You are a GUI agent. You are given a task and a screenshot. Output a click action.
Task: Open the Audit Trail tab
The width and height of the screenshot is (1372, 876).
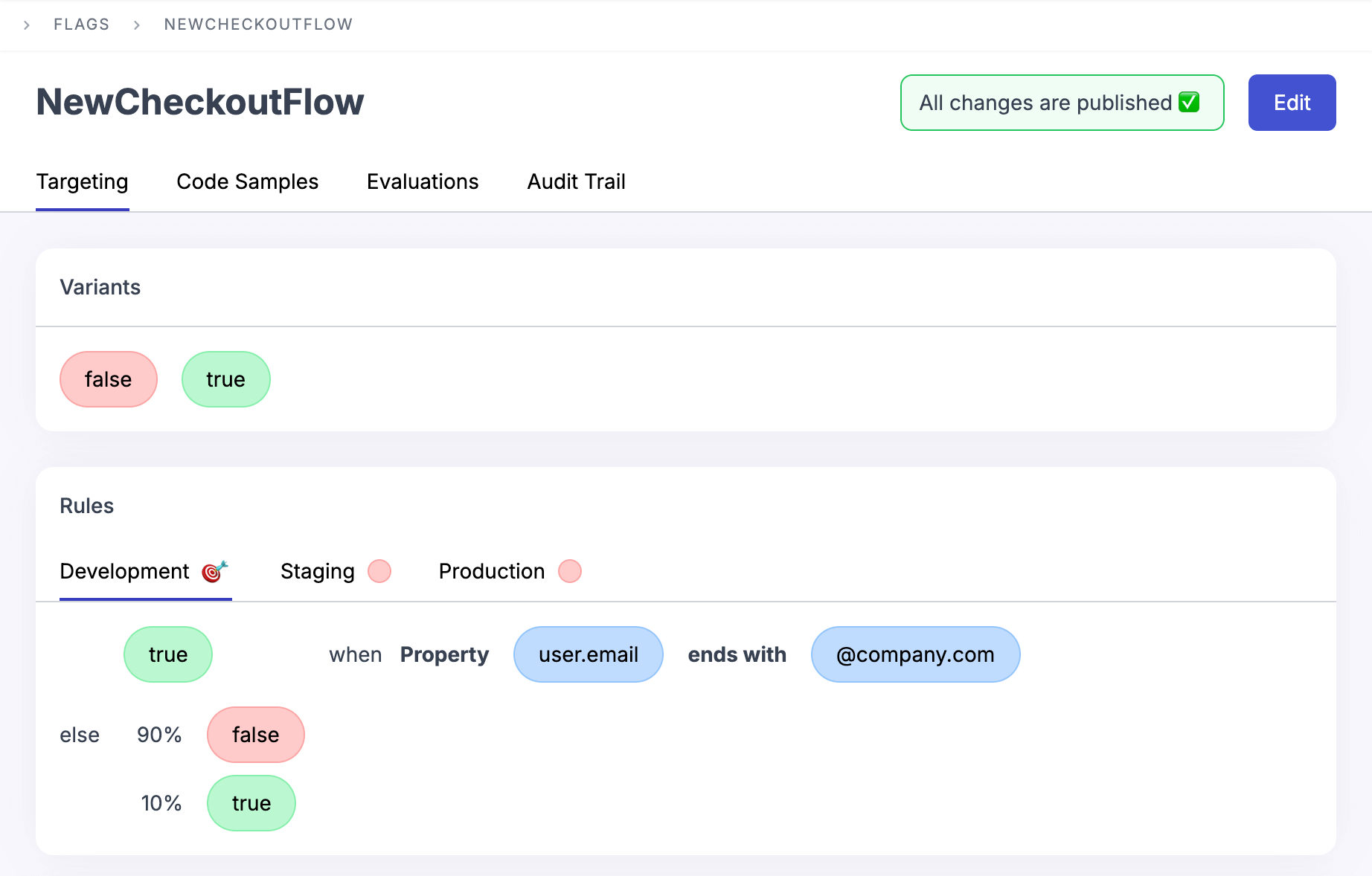pyautogui.click(x=576, y=181)
